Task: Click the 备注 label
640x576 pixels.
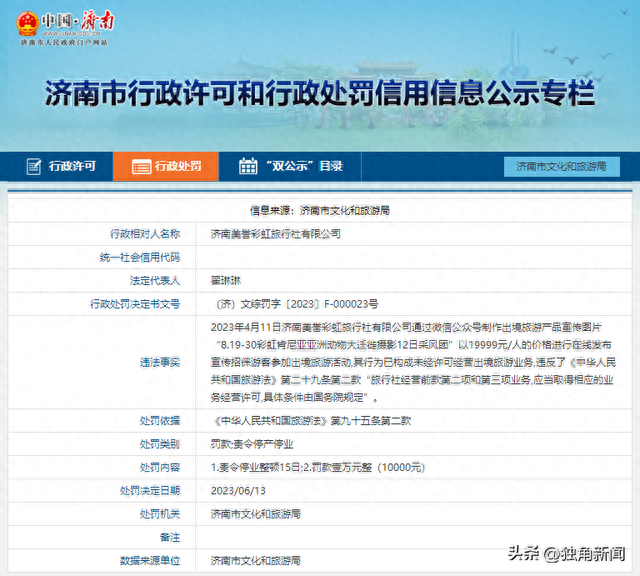Action: click(x=170, y=537)
